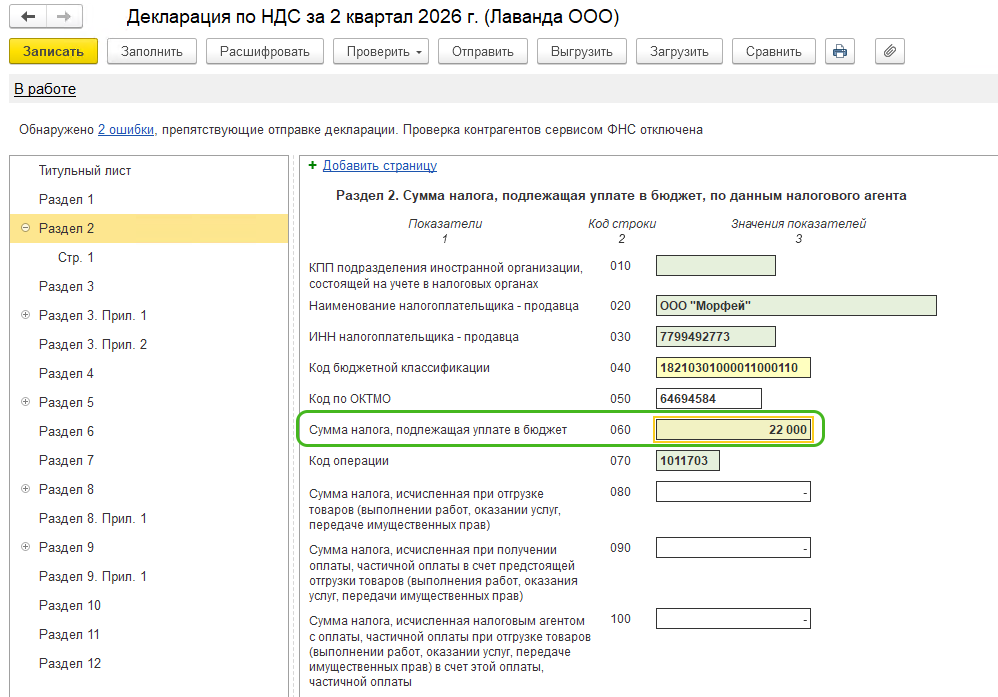Open attachments with the paperclip icon
This screenshot has width=998, height=697.
890,52
